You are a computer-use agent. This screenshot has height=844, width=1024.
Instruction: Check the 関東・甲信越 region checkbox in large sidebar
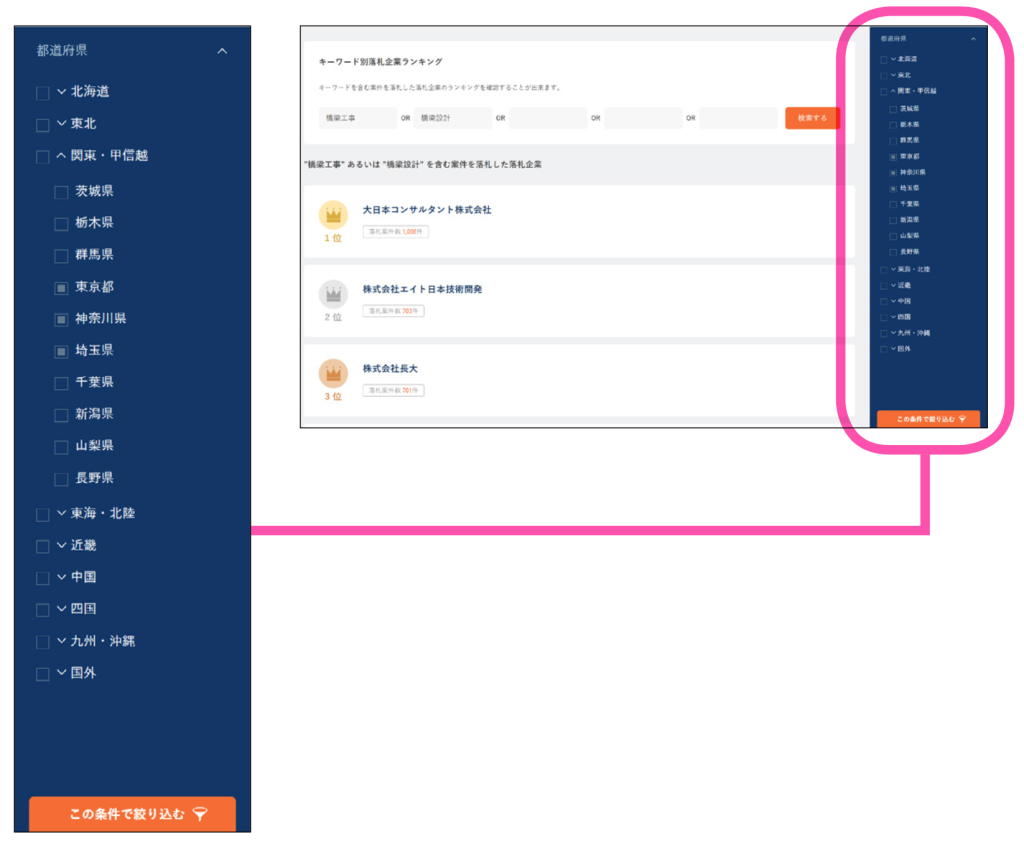pos(42,157)
